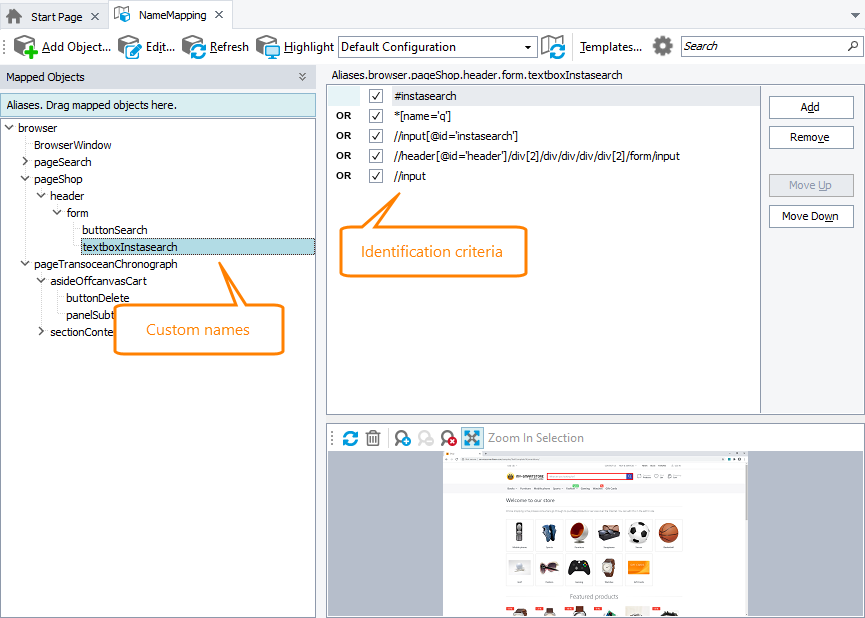
Task: Uncheck the *[name='q'] criterion checkbox
Action: (x=375, y=117)
